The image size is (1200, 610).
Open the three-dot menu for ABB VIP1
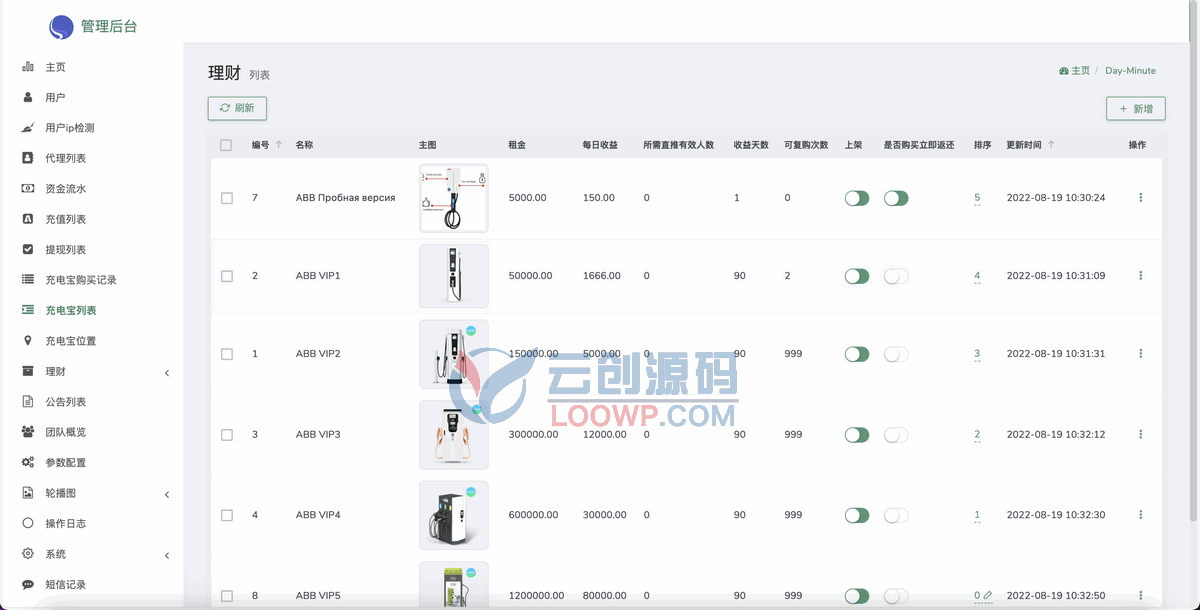[x=1141, y=276]
